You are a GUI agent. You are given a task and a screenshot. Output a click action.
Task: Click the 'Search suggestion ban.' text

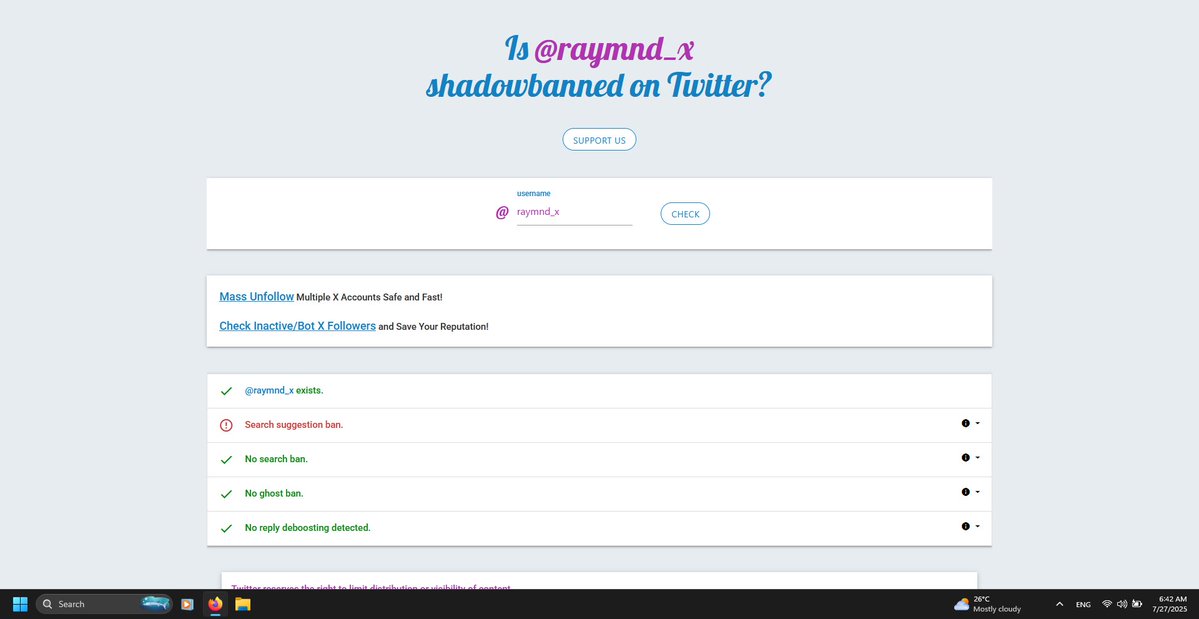point(294,425)
